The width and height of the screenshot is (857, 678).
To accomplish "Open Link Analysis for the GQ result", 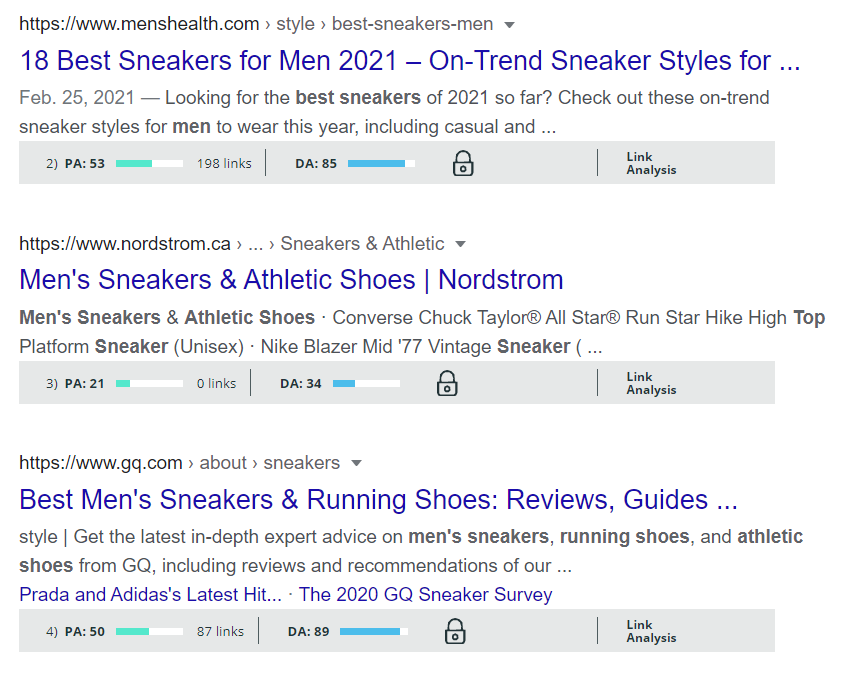I will click(651, 631).
